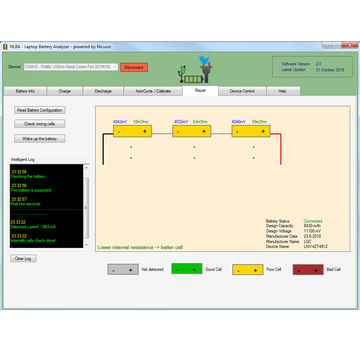Click 'The battery is supported' log entry
Viewport: 360px width, 360px height.
click(31, 190)
